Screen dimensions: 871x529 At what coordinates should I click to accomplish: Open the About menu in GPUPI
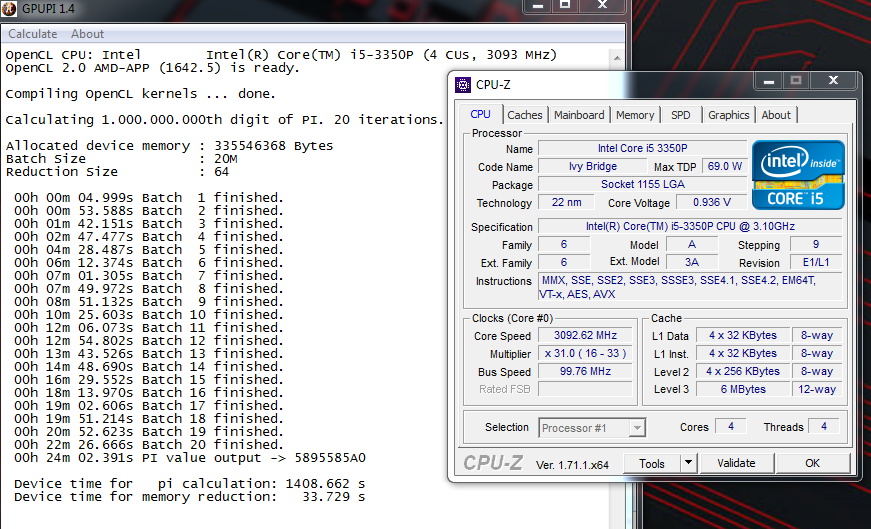coord(88,34)
